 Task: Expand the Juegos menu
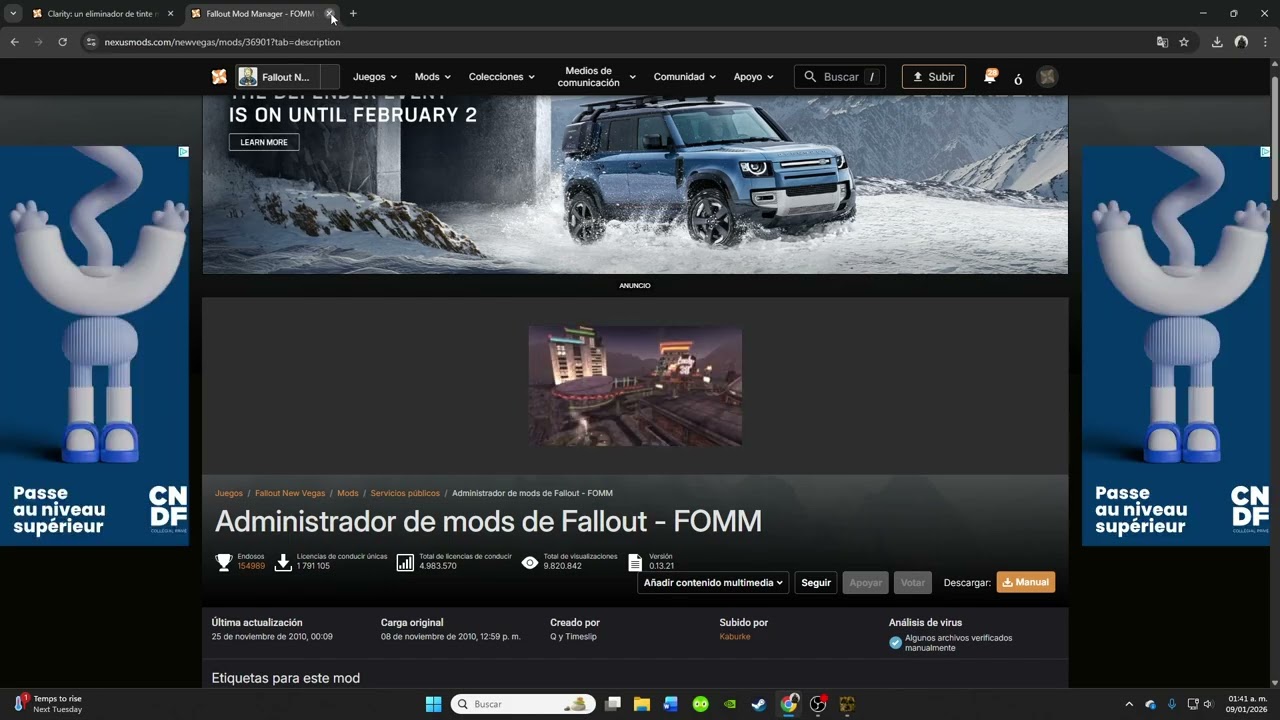point(375,77)
